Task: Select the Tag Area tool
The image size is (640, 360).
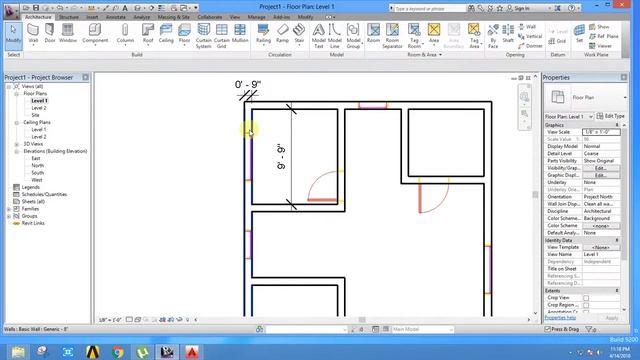Action: point(474,36)
